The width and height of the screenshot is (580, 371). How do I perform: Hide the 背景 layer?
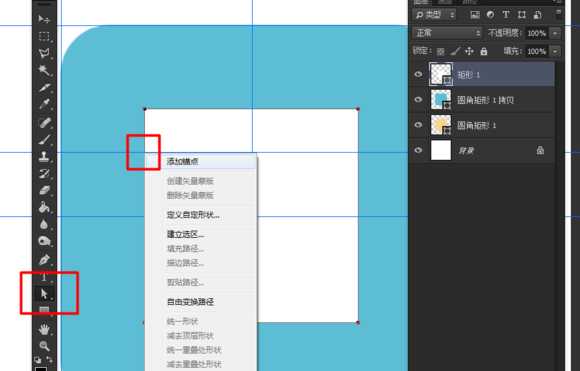(x=418, y=150)
